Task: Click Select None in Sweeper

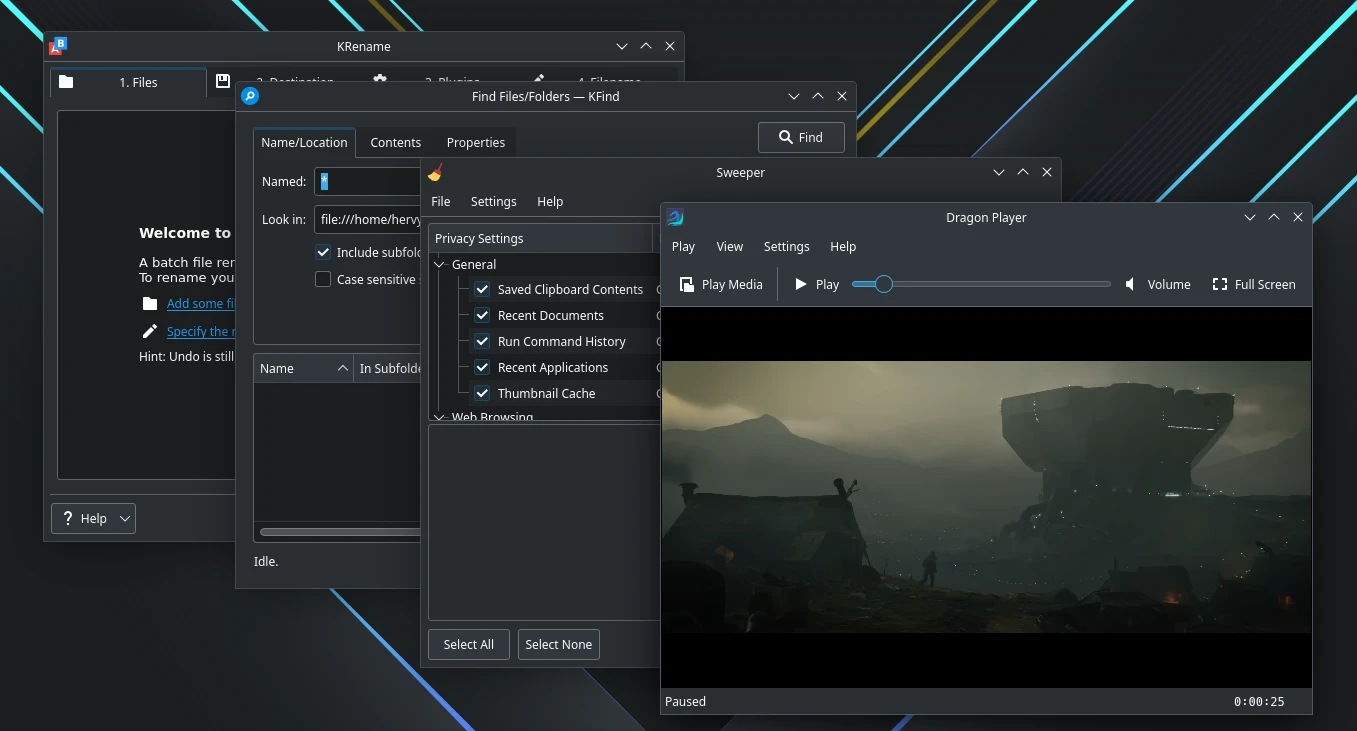Action: click(x=559, y=644)
